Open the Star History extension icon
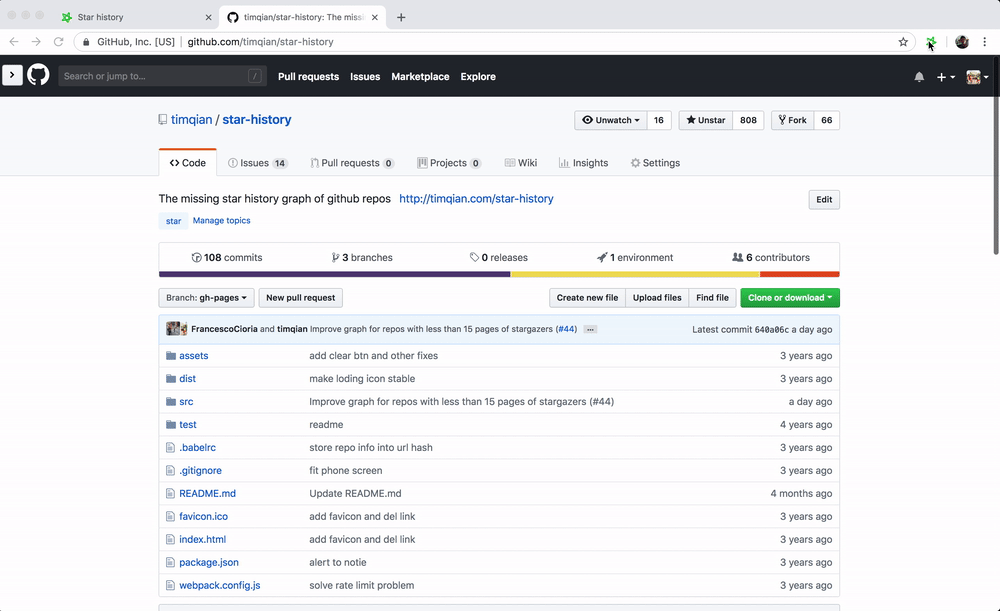 click(931, 42)
